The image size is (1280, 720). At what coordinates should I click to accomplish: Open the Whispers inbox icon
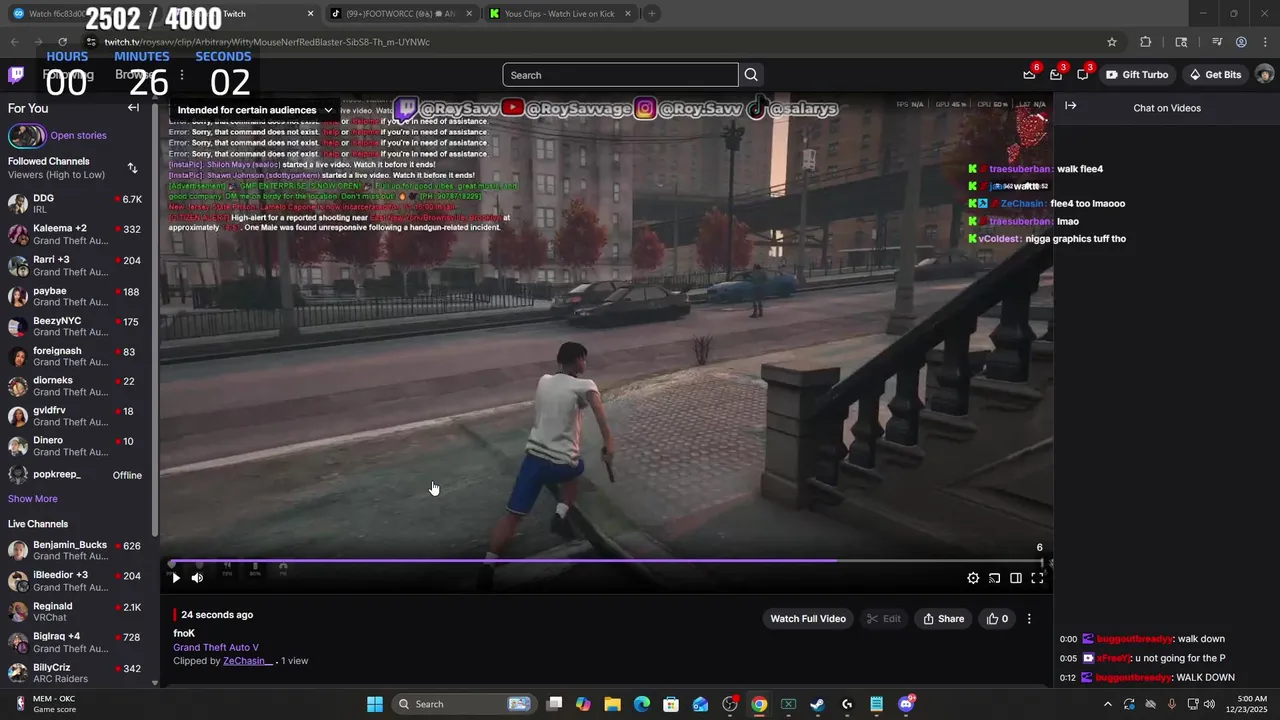pos(1056,75)
